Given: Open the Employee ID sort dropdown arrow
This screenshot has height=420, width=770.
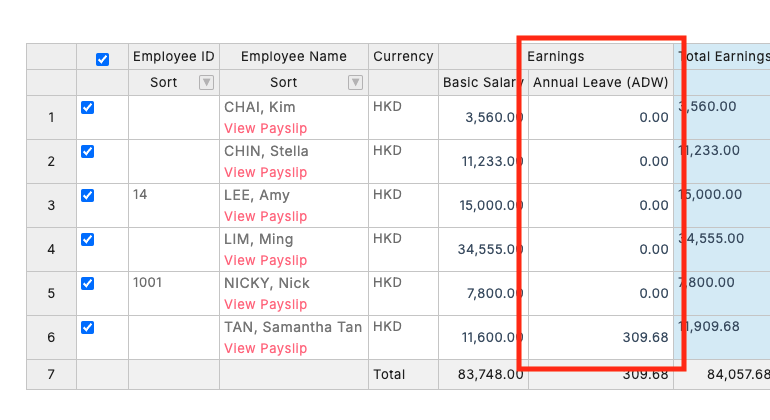Looking at the screenshot, I should (206, 83).
